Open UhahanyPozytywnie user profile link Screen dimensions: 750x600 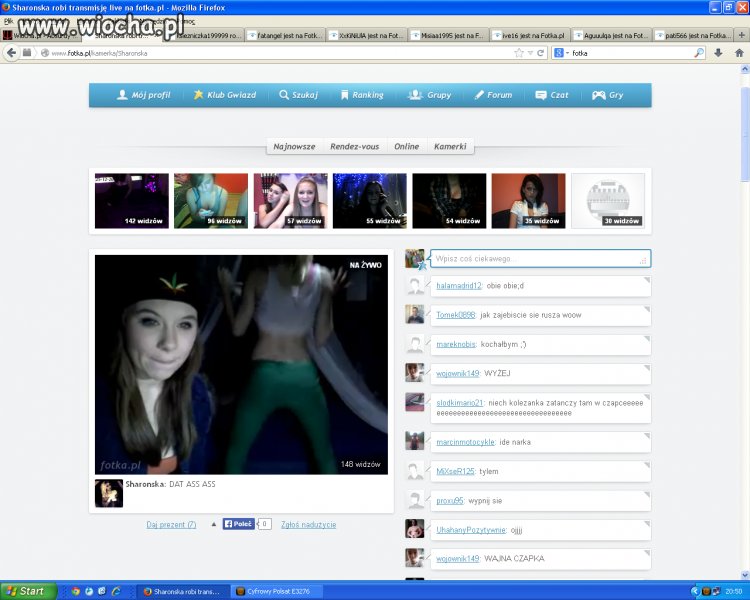click(x=471, y=530)
